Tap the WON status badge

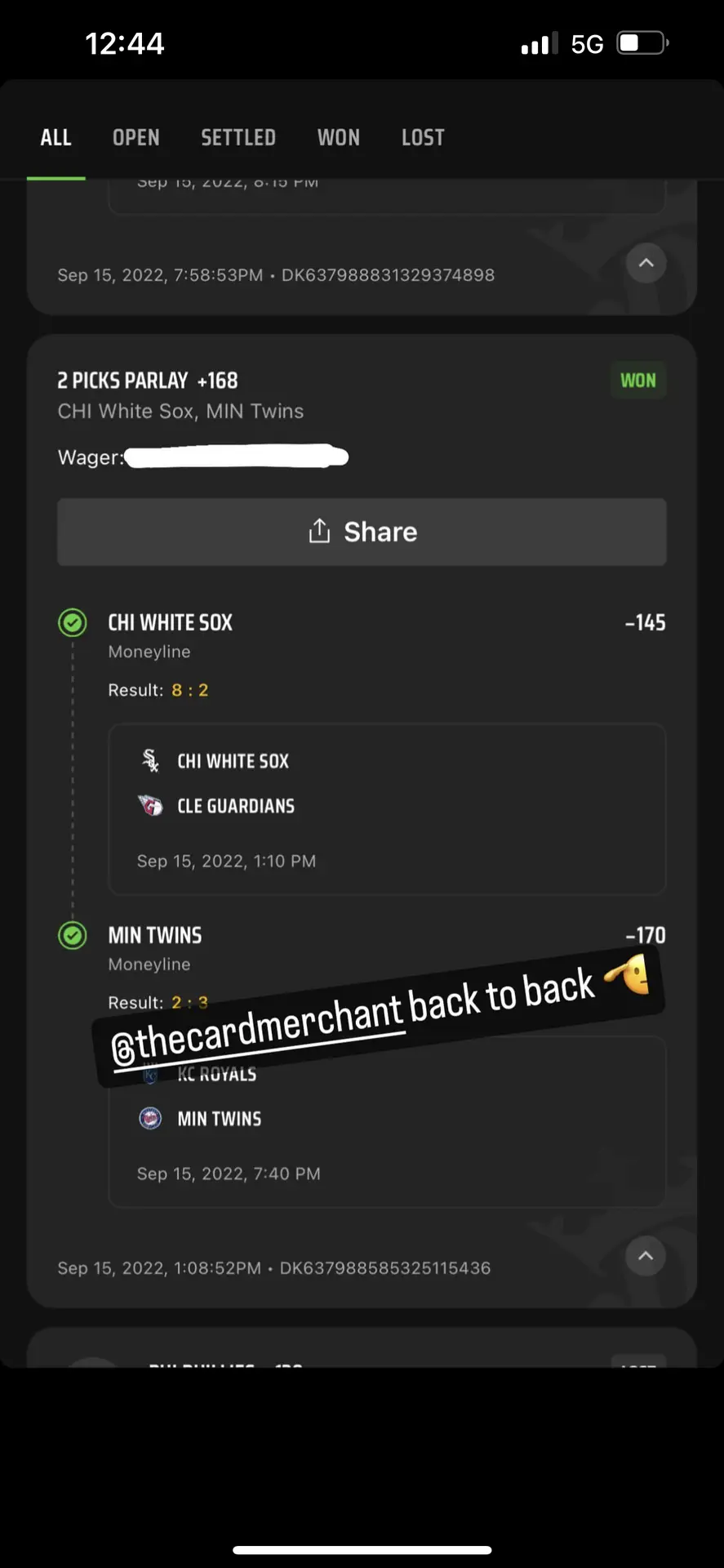click(638, 381)
